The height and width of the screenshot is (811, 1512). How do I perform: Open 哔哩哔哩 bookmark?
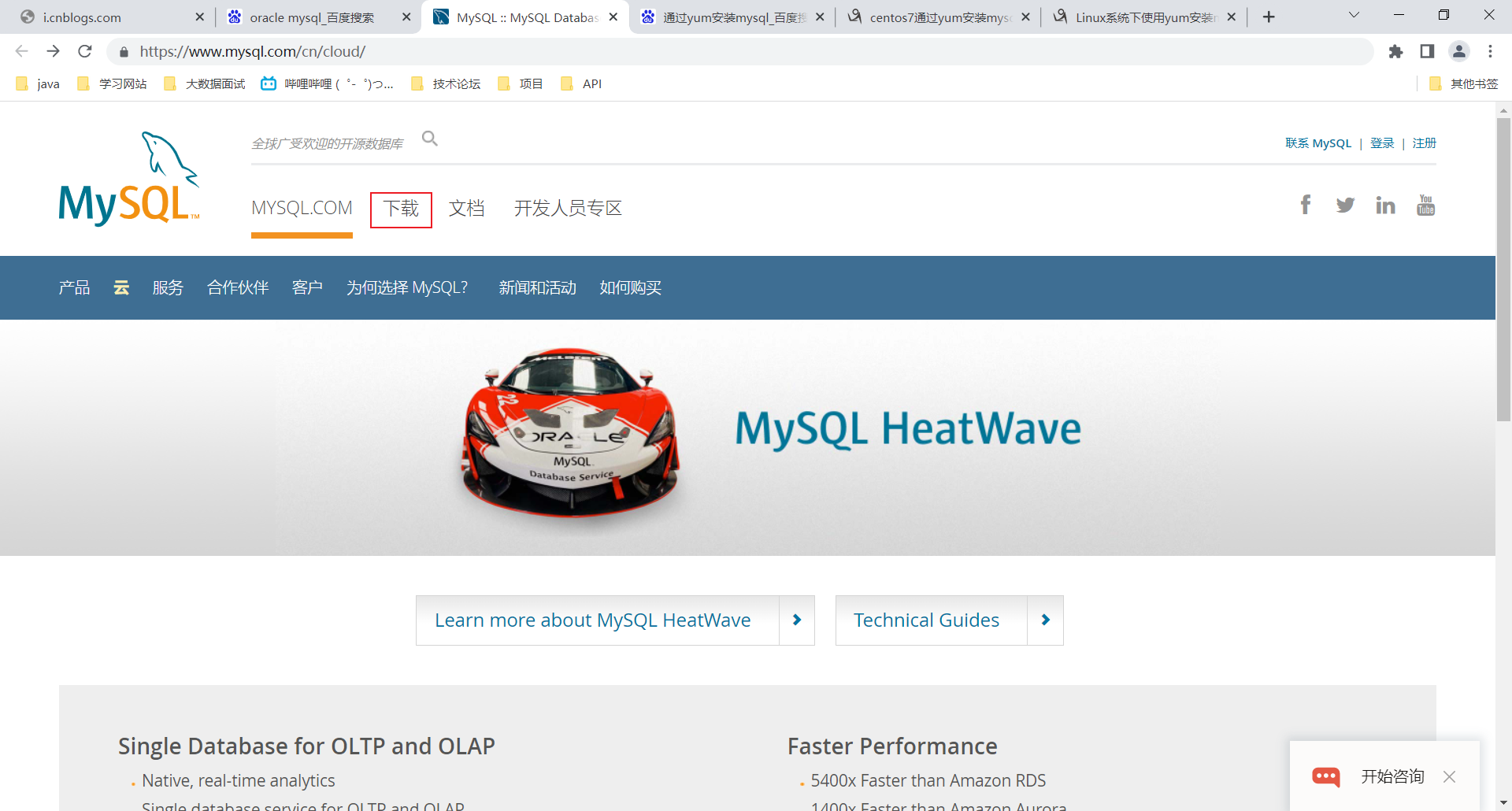328,83
